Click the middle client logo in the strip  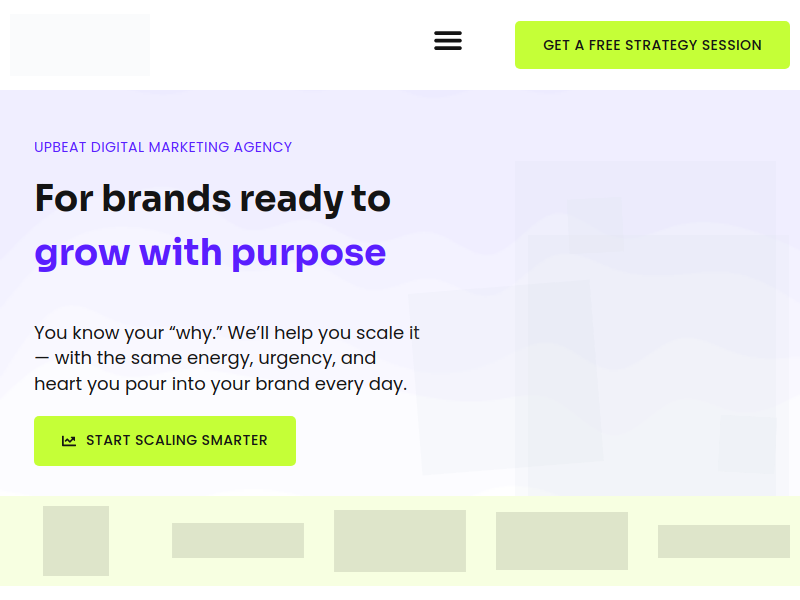click(x=400, y=541)
